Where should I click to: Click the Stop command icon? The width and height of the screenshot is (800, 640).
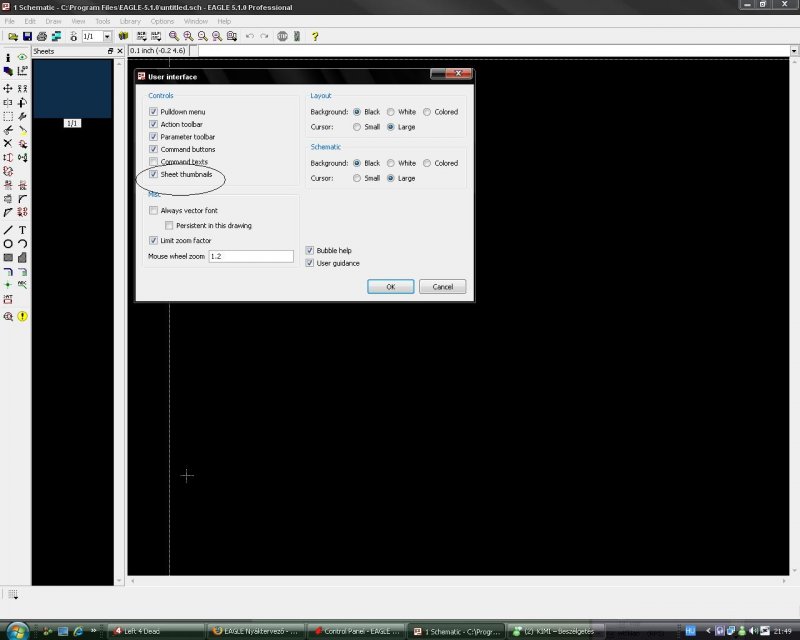(282, 36)
